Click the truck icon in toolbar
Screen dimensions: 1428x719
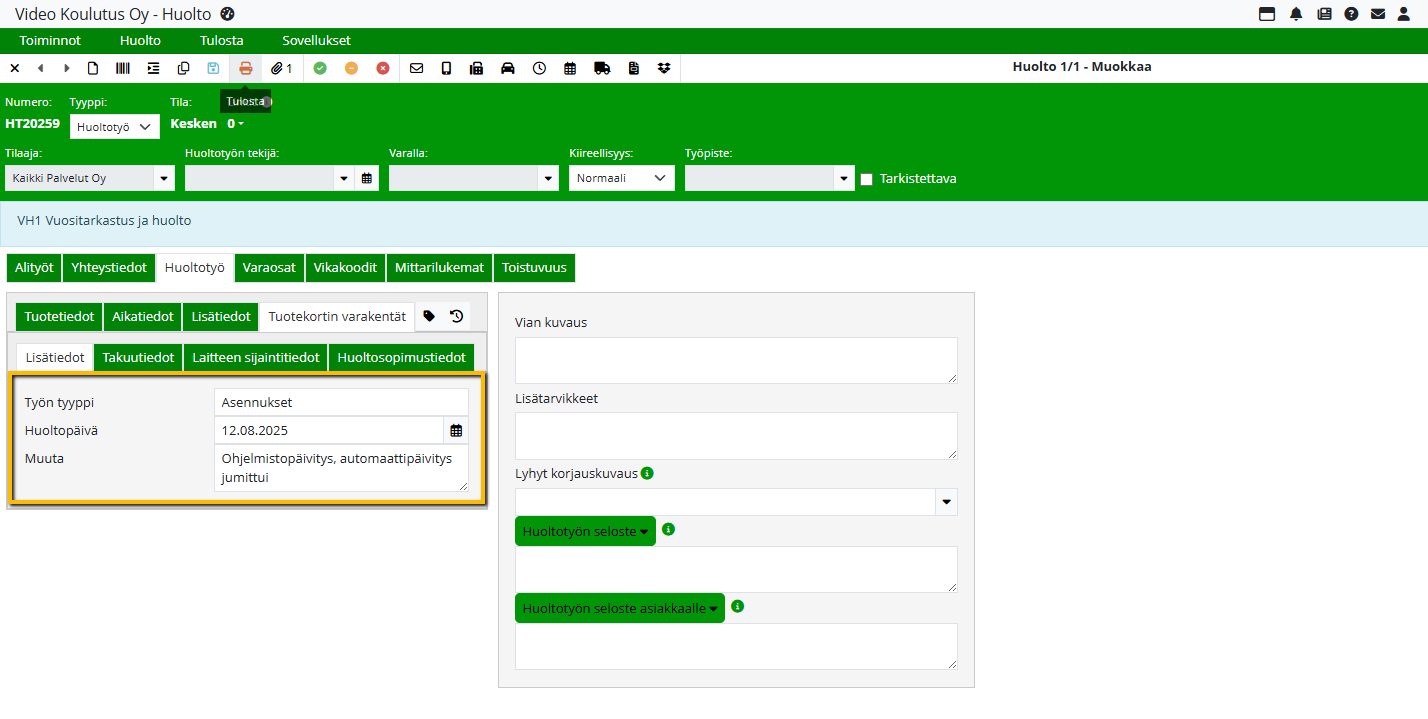click(601, 68)
